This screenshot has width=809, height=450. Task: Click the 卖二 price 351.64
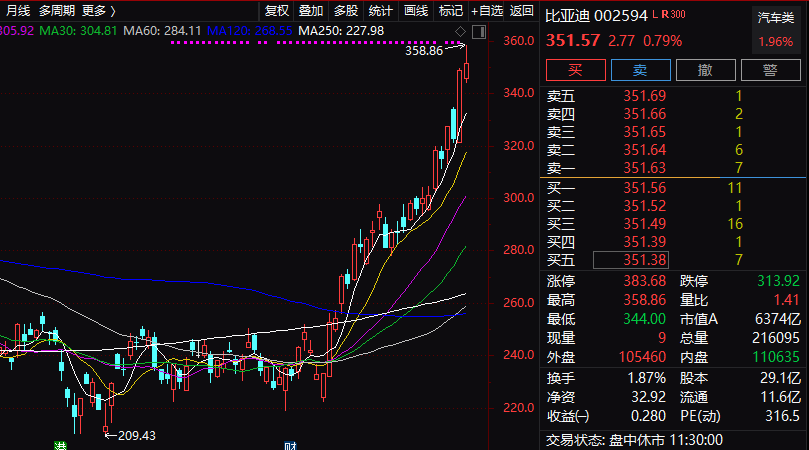(645, 150)
